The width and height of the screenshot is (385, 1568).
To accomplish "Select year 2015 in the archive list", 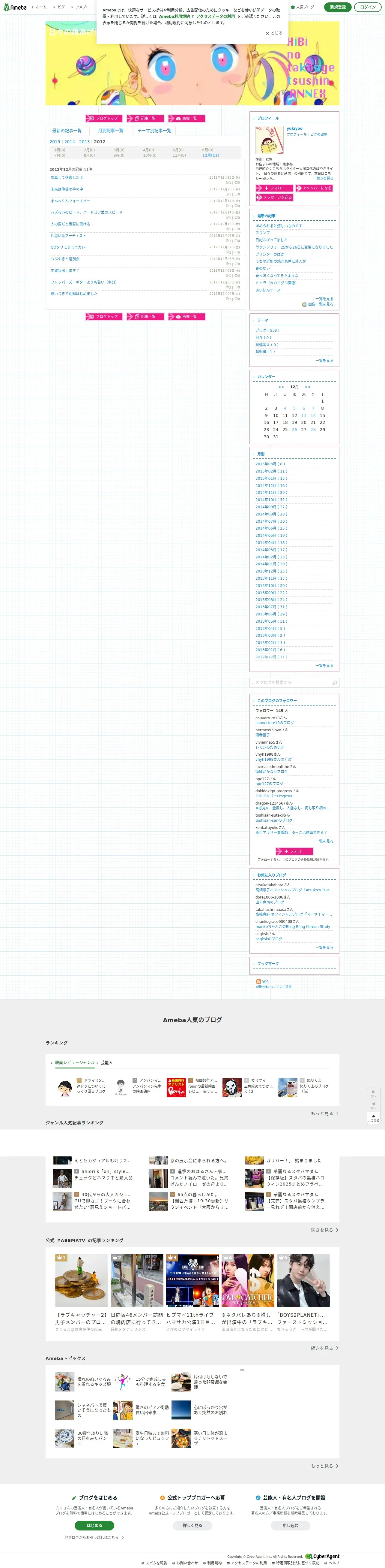I will (55, 142).
